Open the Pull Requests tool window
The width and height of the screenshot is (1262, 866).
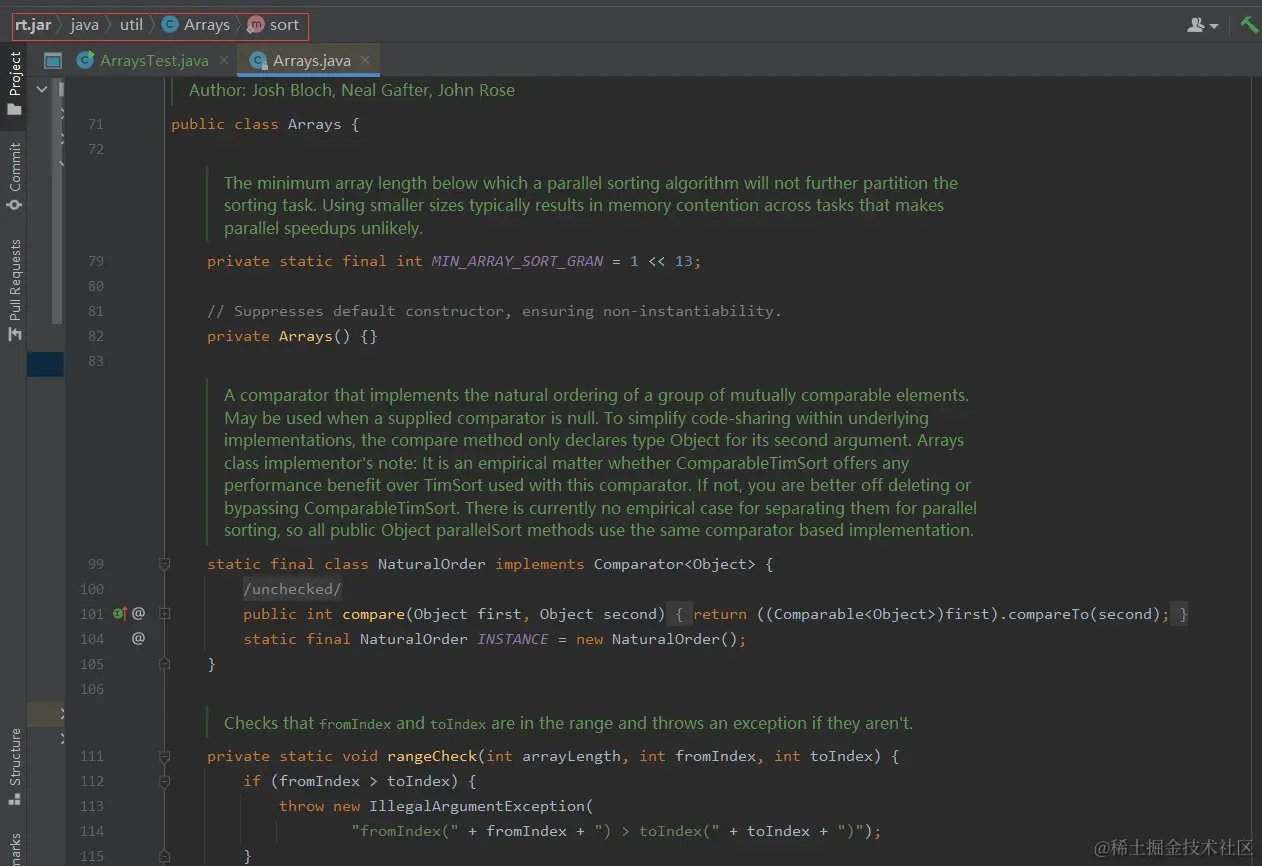(x=14, y=290)
